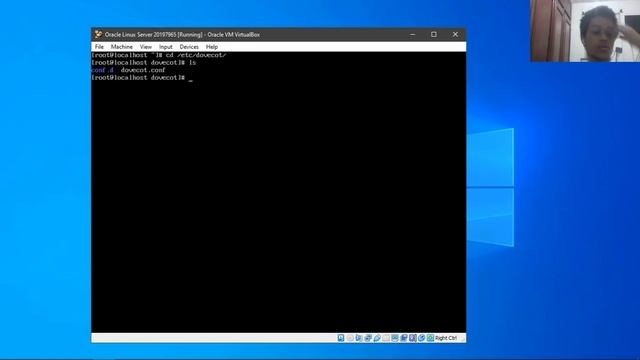
Task: Click the VirtualBox window title text
Action: click(182, 35)
